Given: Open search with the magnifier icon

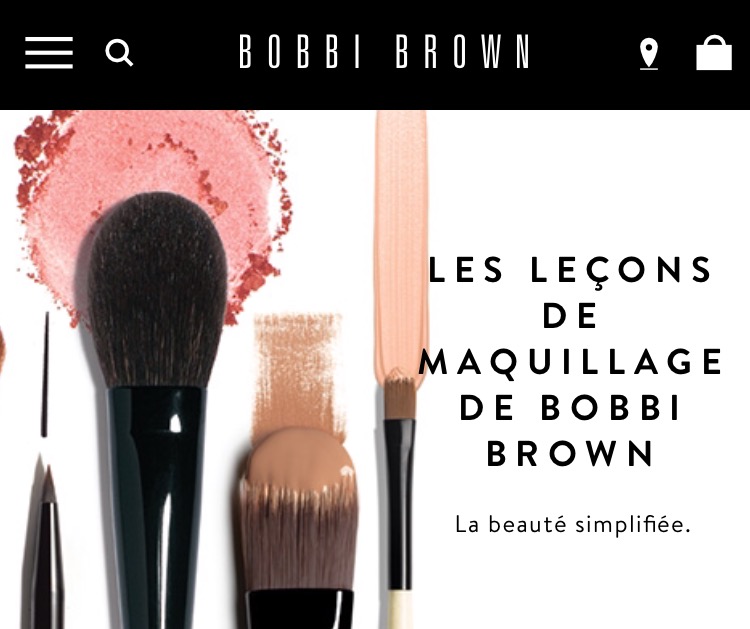Looking at the screenshot, I should coord(119,53).
